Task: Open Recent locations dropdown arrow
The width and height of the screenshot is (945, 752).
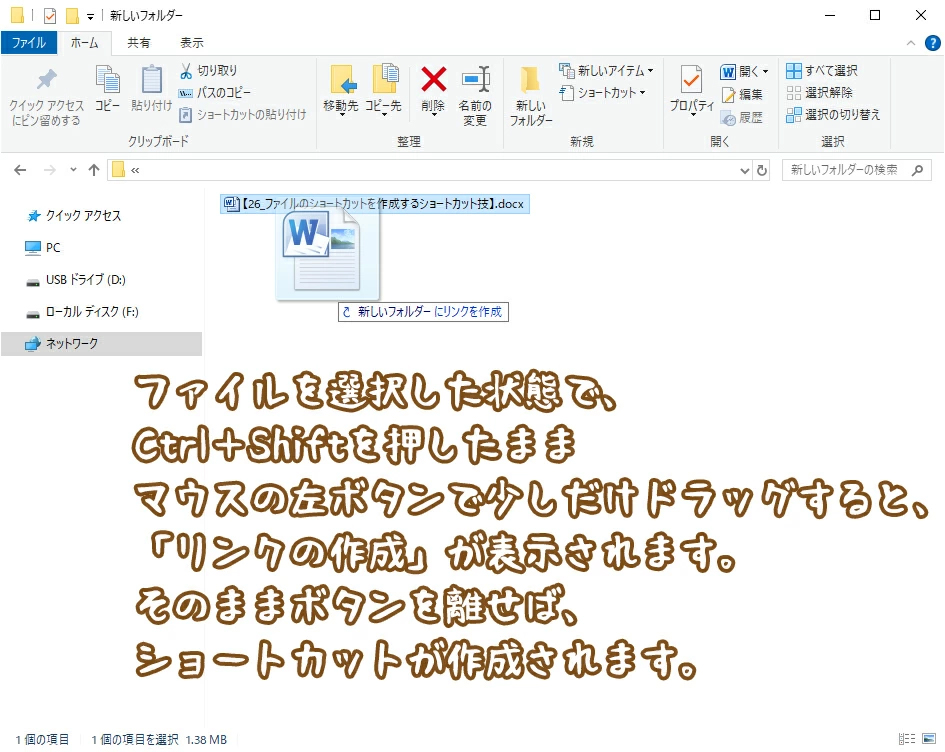Action: (73, 170)
